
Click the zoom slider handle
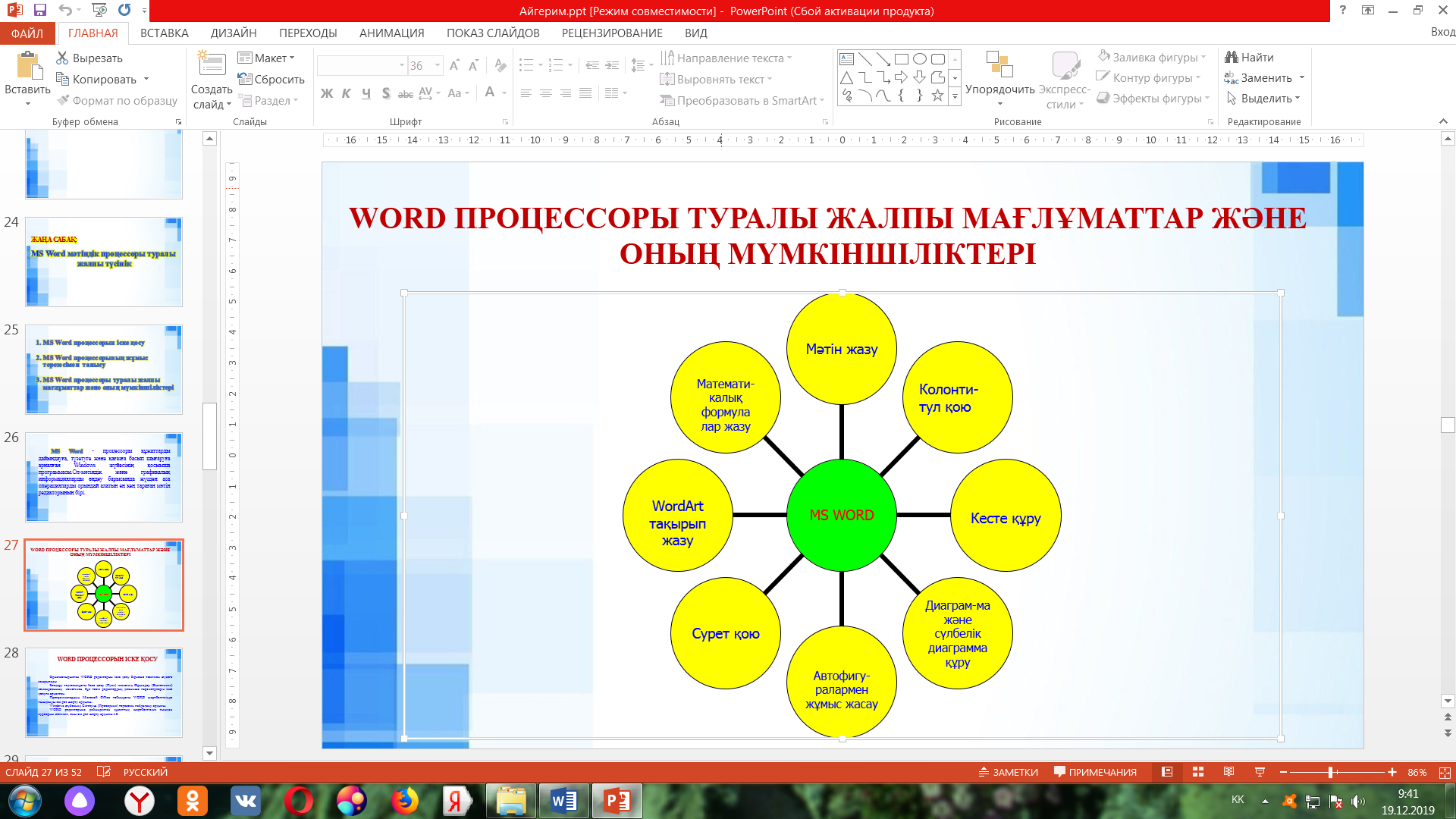pyautogui.click(x=1330, y=772)
